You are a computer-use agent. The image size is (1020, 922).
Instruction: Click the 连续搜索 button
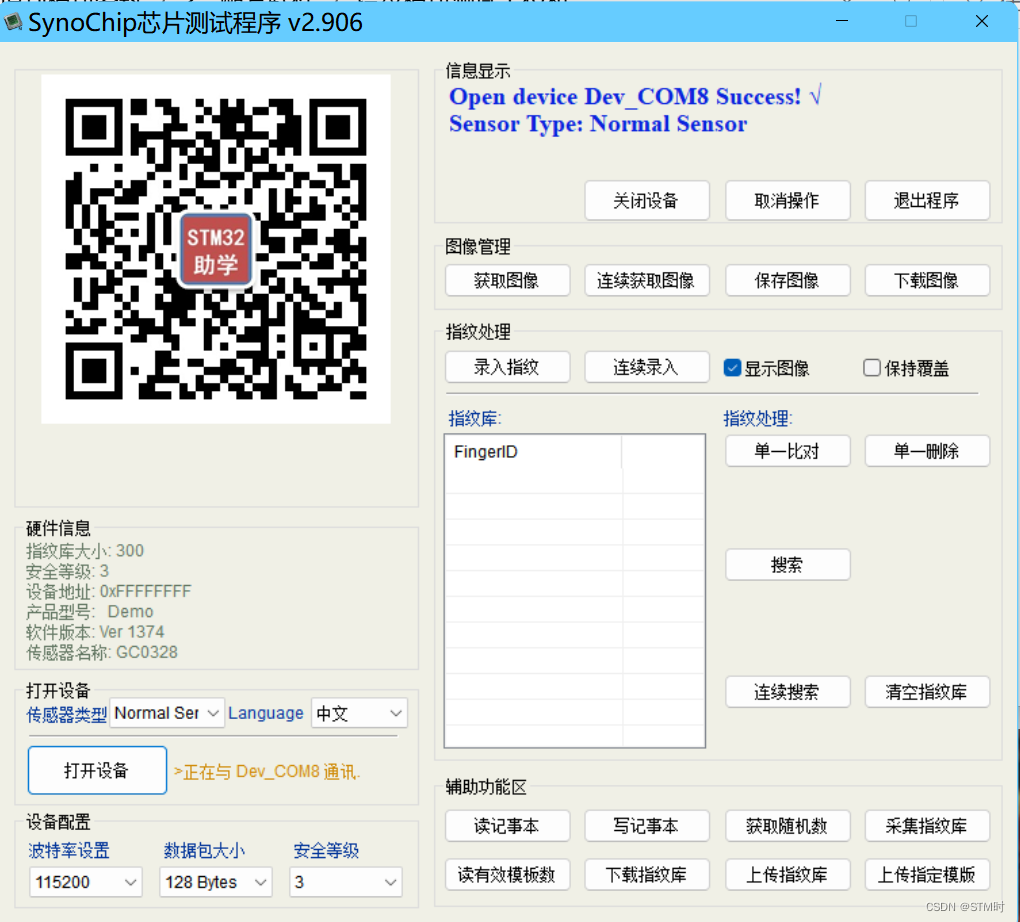[787, 692]
